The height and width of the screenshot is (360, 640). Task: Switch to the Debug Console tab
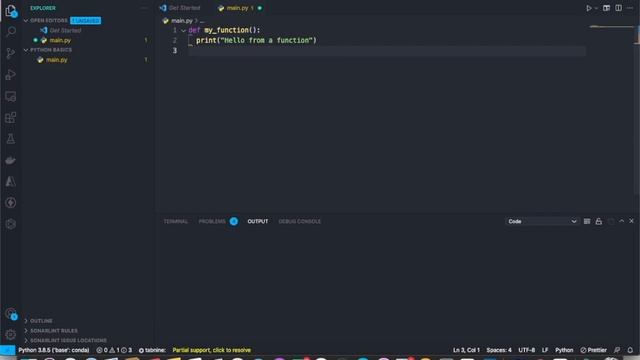pos(300,221)
